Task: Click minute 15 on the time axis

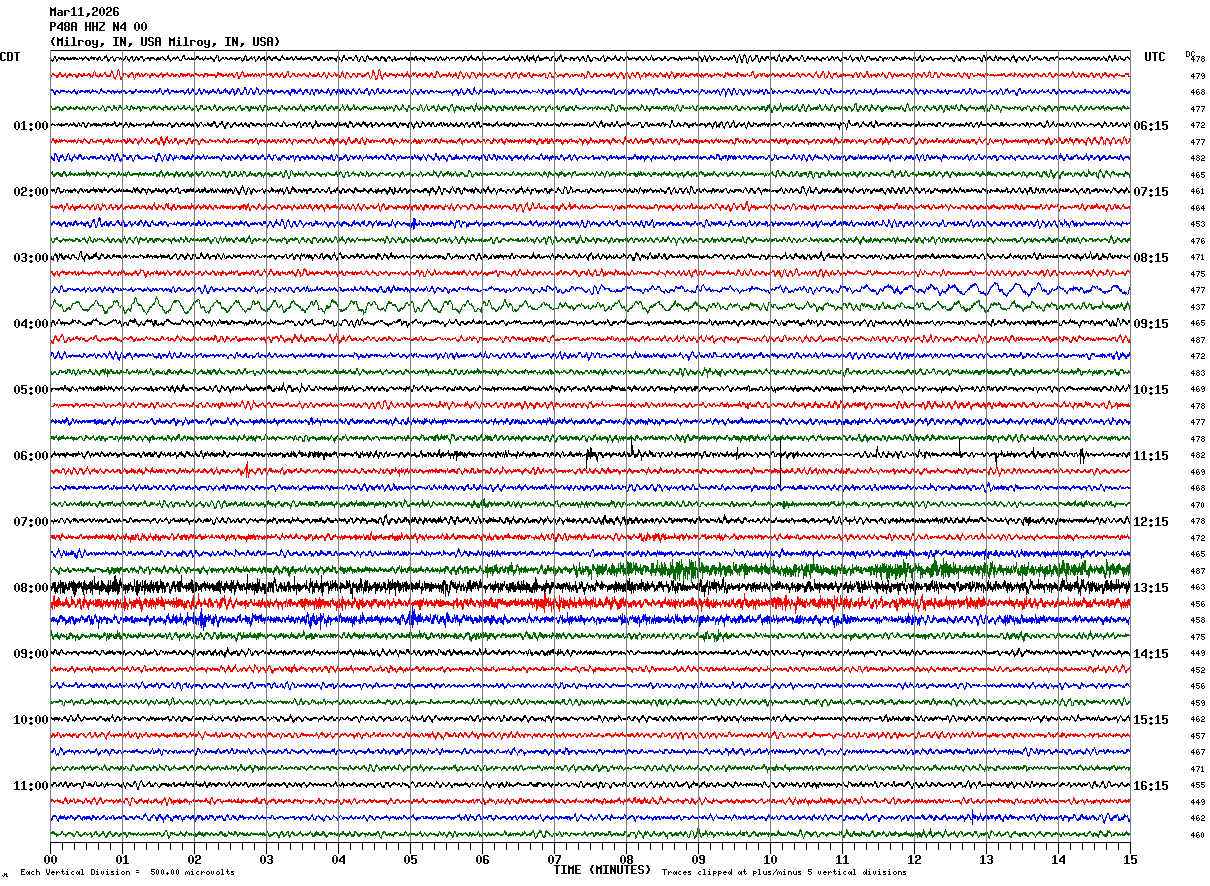Action: (1130, 859)
